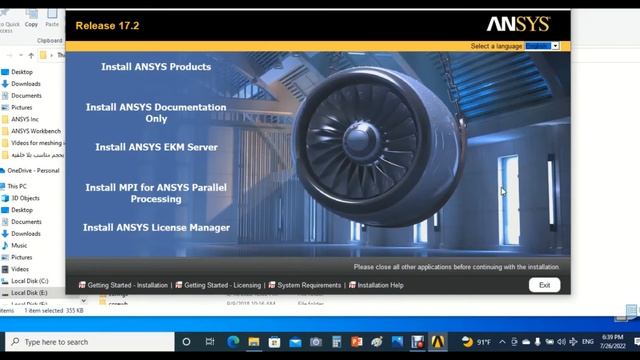
Task: Launch PowerPoint from taskbar
Action: [x=356, y=342]
